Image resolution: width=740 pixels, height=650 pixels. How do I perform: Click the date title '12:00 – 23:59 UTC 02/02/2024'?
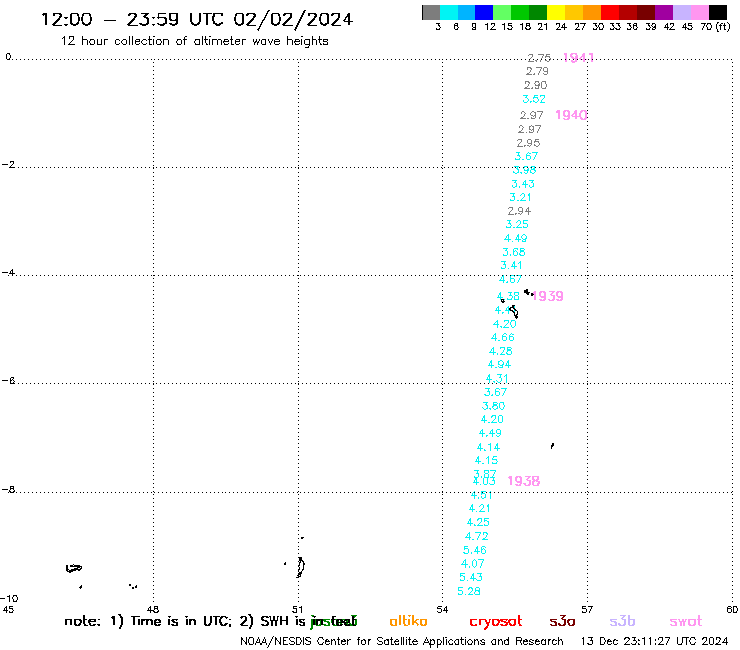click(x=197, y=20)
